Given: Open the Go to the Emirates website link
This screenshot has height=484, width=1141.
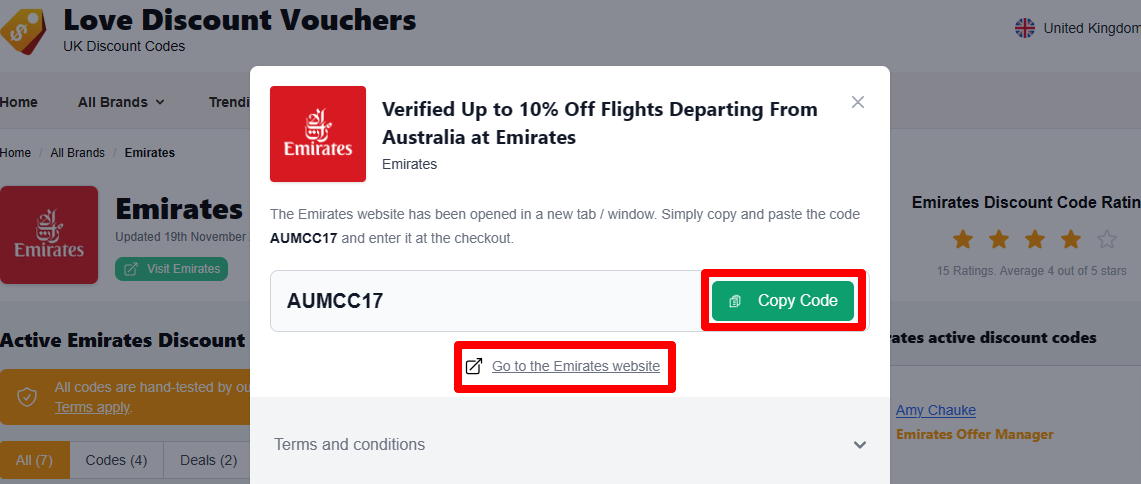Looking at the screenshot, I should (576, 366).
